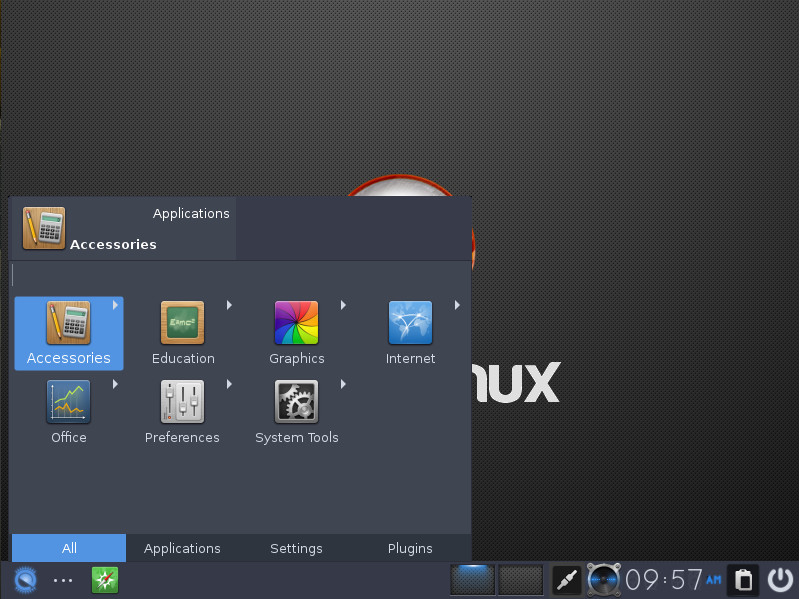Expand the Internet submenu arrow
Screen dimensions: 799x599
pos(457,305)
